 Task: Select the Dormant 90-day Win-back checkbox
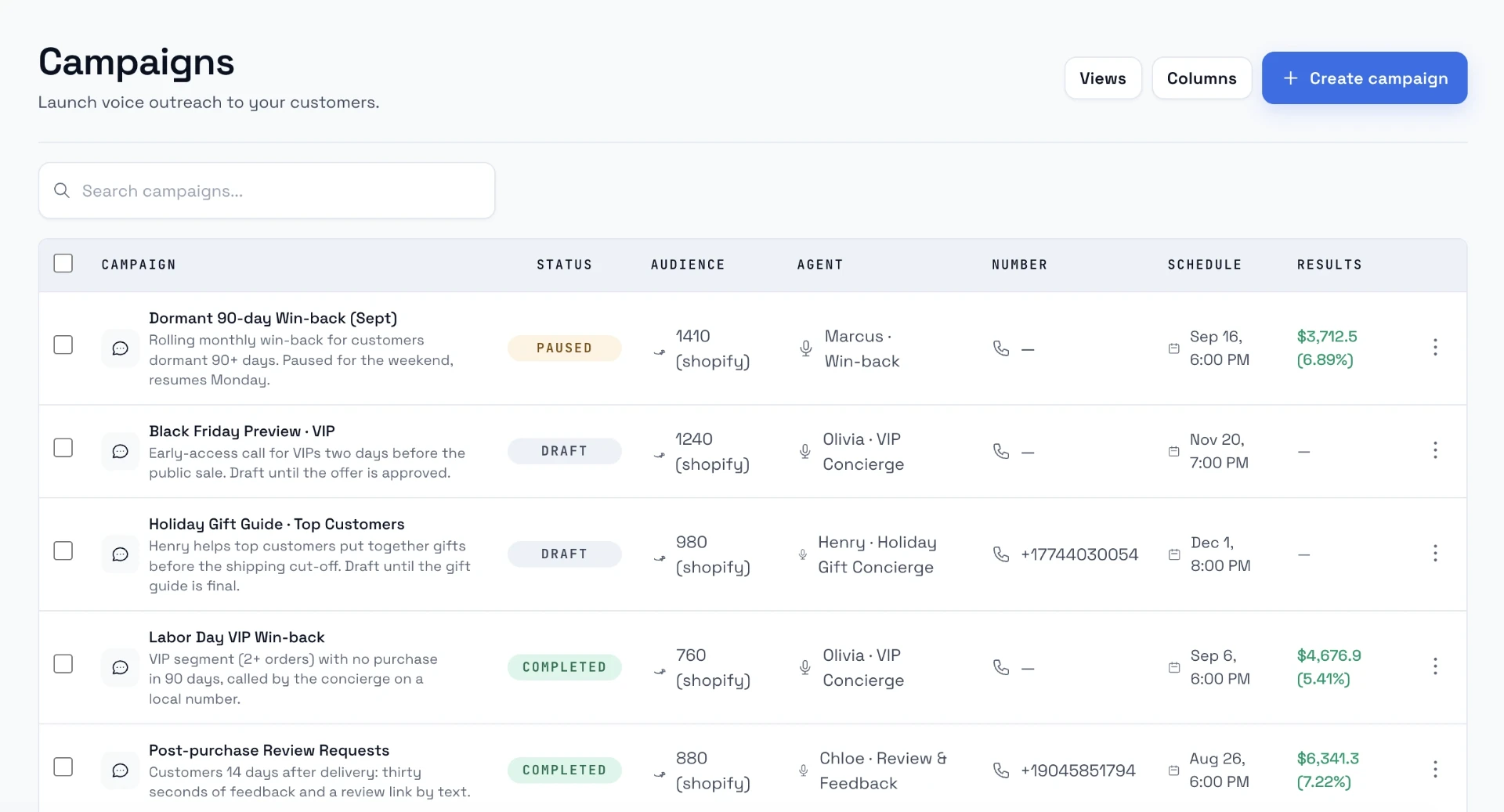pos(63,345)
